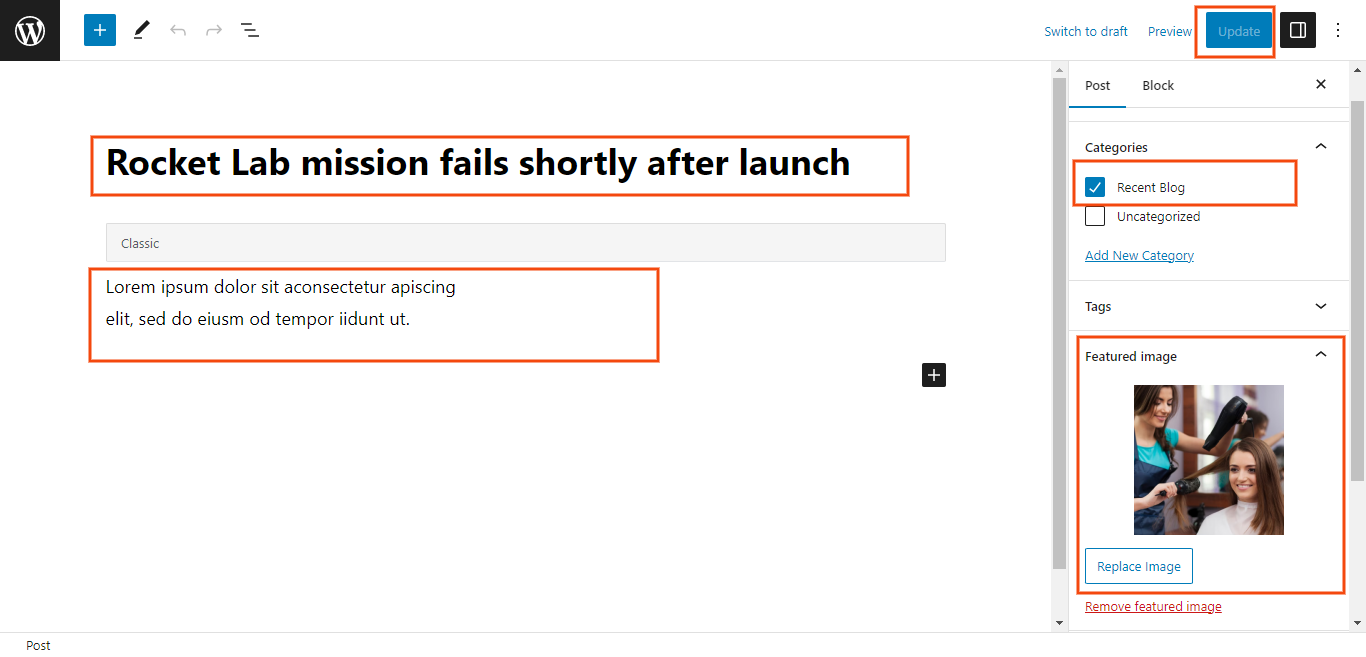The height and width of the screenshot is (657, 1366).
Task: Click the Update button
Action: click(1239, 31)
